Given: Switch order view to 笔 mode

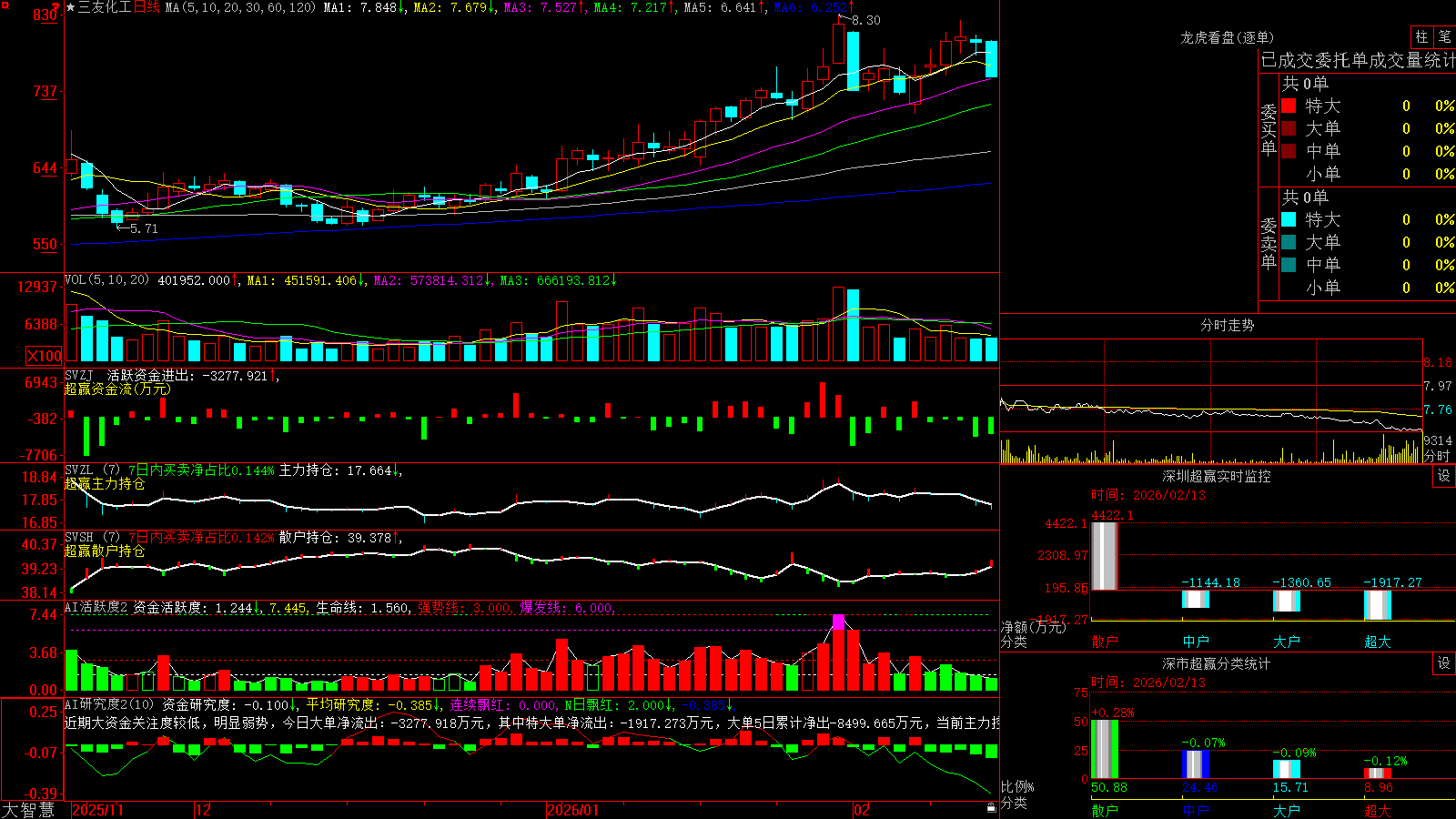Looking at the screenshot, I should click(1444, 37).
